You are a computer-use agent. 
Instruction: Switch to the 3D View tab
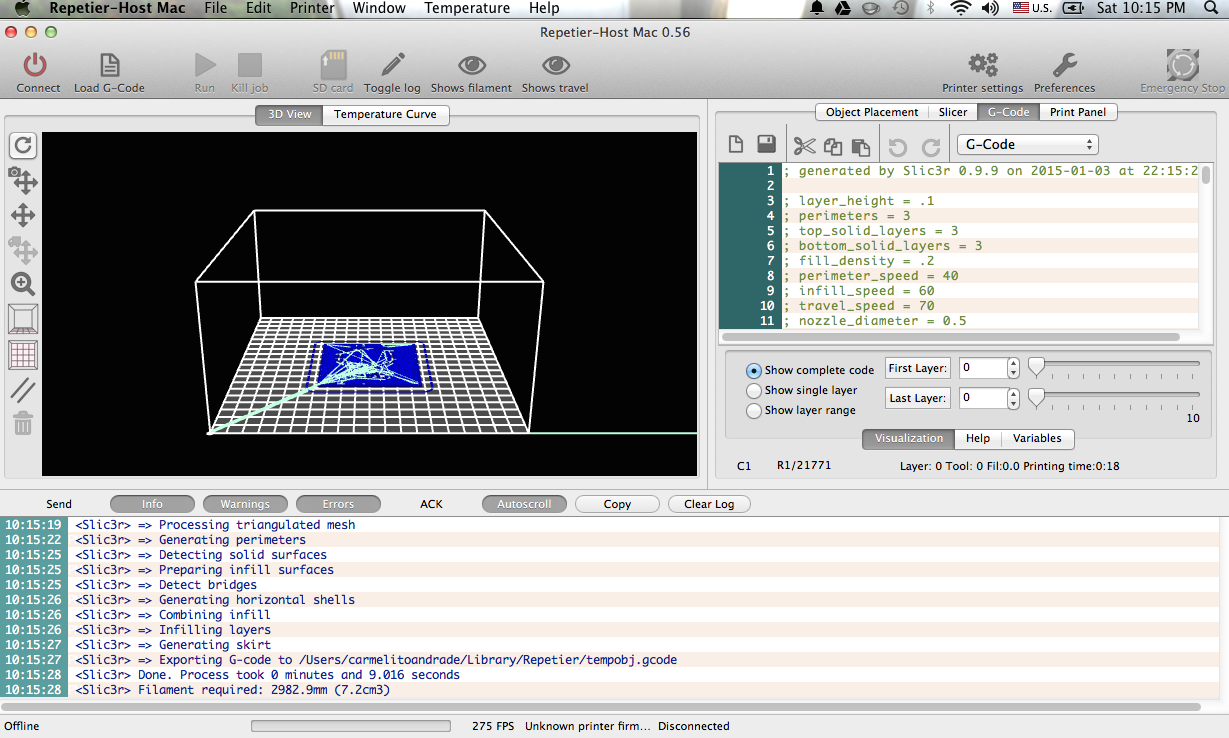click(x=289, y=114)
